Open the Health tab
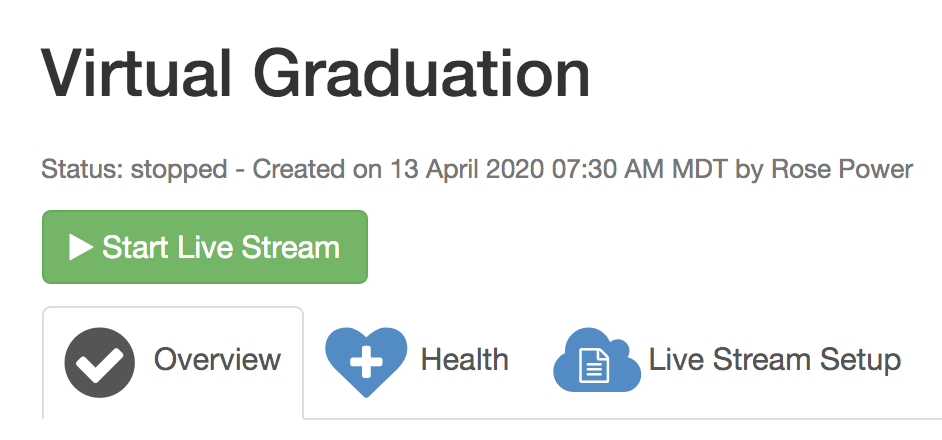This screenshot has width=942, height=440. click(464, 360)
